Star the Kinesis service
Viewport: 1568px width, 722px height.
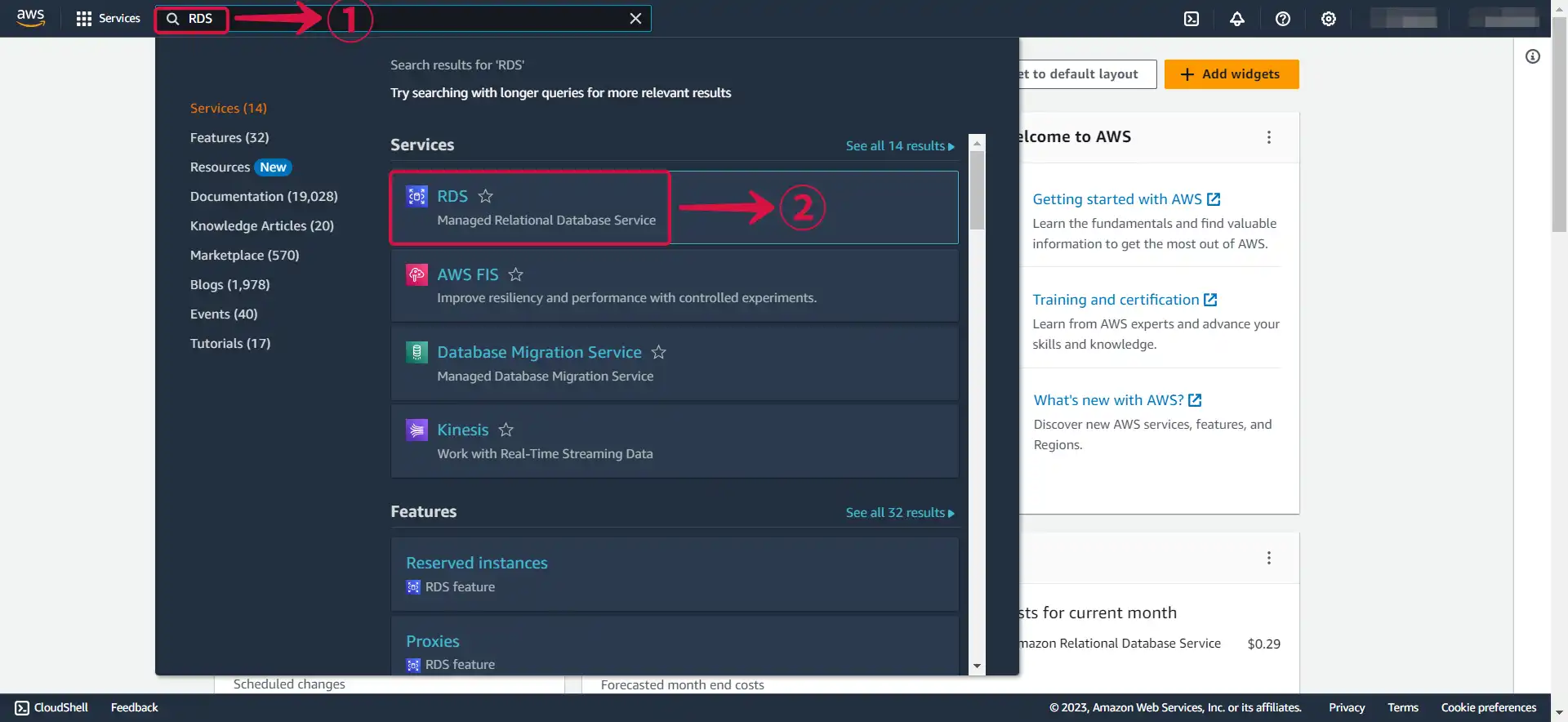tap(506, 430)
